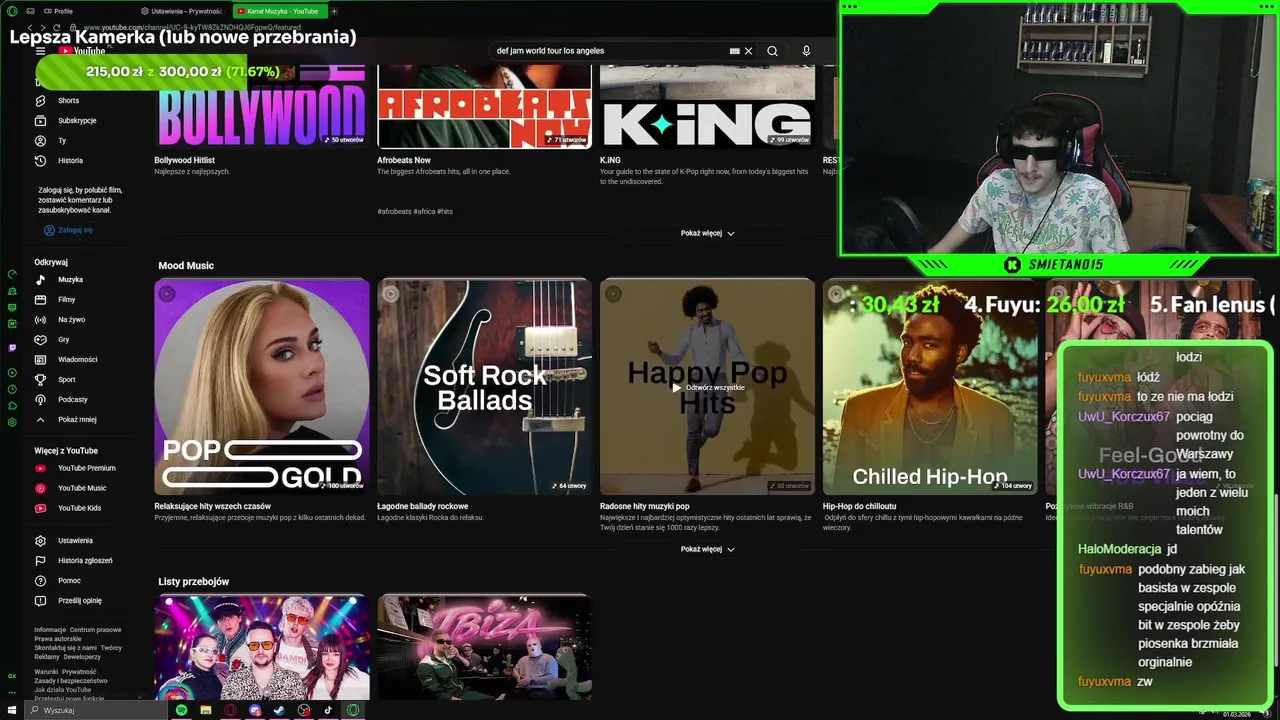
Task: Open Spotify from the taskbar
Action: pyautogui.click(x=181, y=710)
